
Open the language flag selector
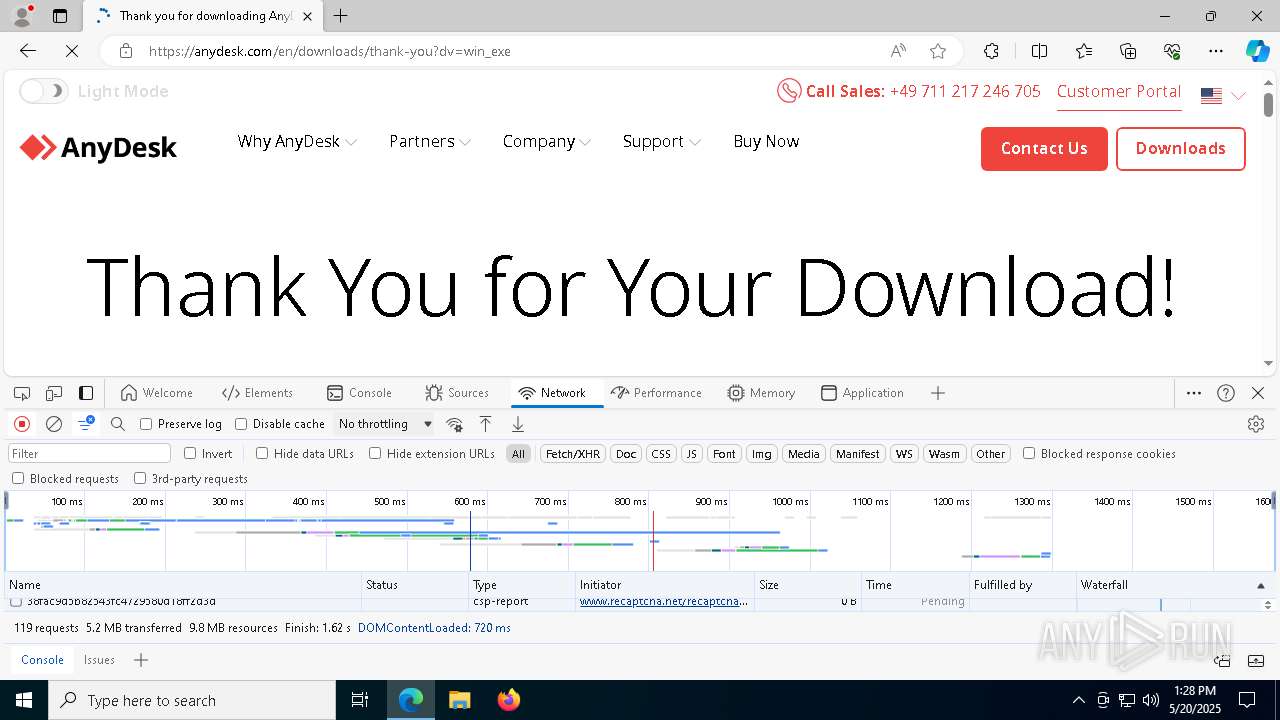pyautogui.click(x=1223, y=96)
